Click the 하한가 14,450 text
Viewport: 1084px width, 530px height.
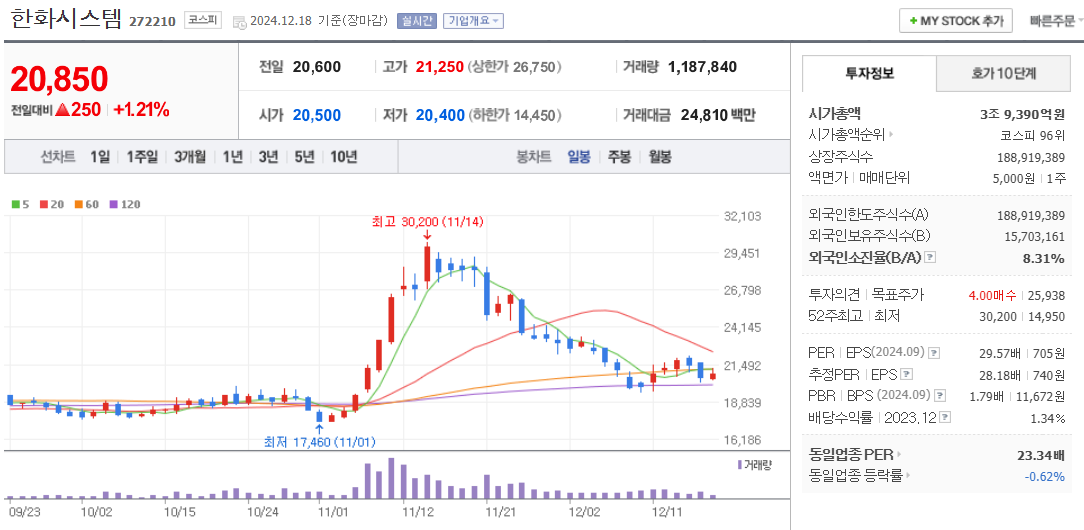(x=514, y=115)
